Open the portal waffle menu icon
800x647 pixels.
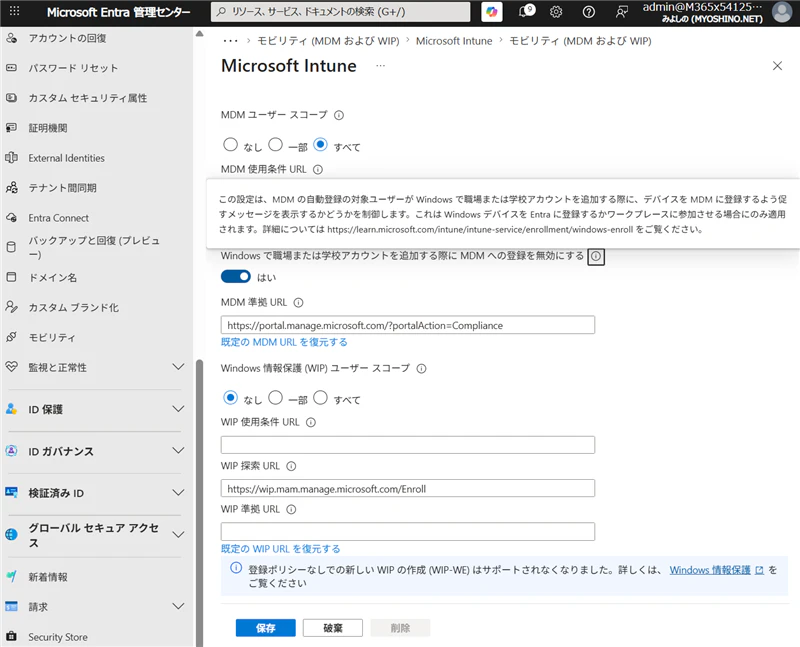tap(14, 11)
